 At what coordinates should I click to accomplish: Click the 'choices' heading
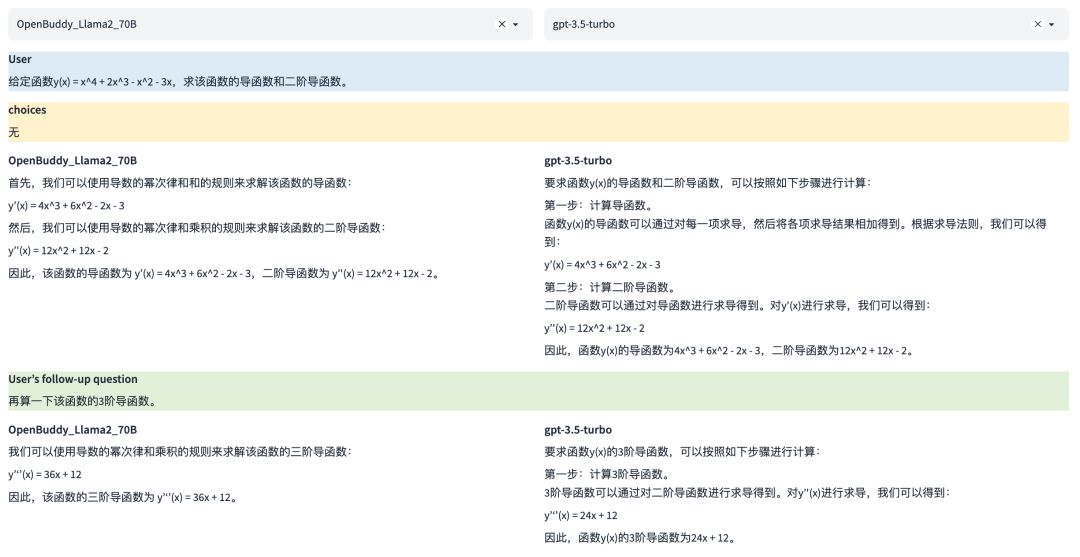[x=27, y=110]
